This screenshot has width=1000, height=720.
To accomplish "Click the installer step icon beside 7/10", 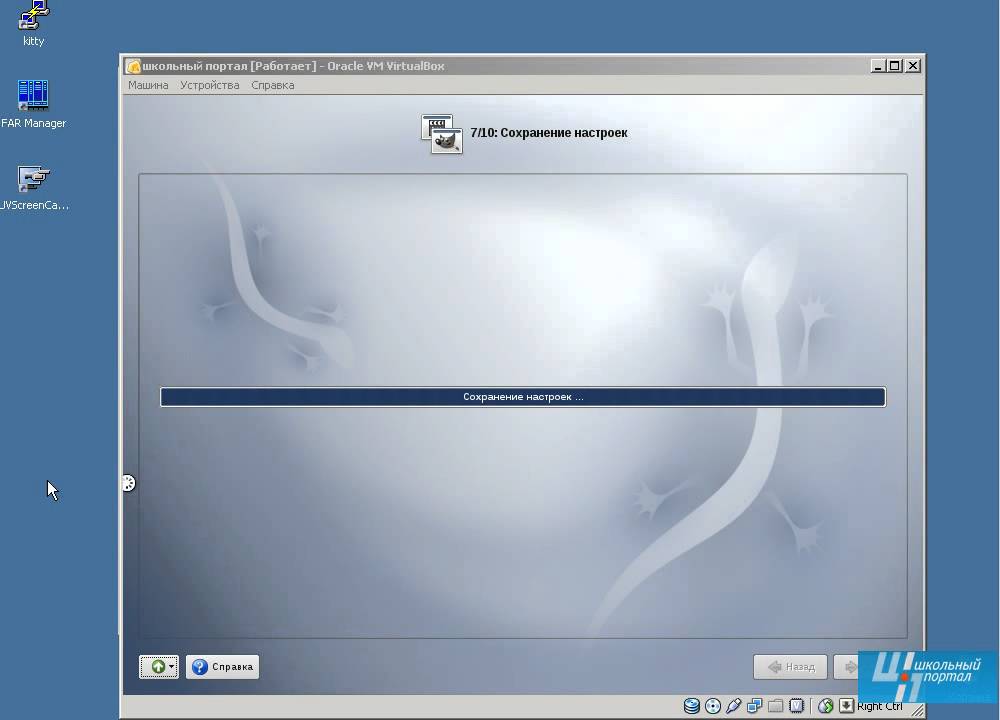I will click(441, 134).
